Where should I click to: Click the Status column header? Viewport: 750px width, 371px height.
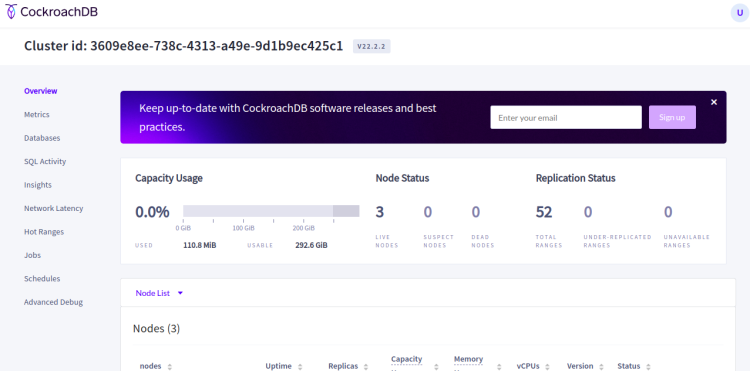tap(629, 366)
